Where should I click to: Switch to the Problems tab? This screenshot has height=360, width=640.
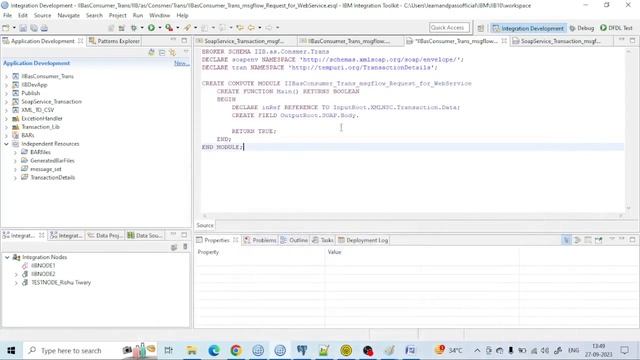click(260, 240)
